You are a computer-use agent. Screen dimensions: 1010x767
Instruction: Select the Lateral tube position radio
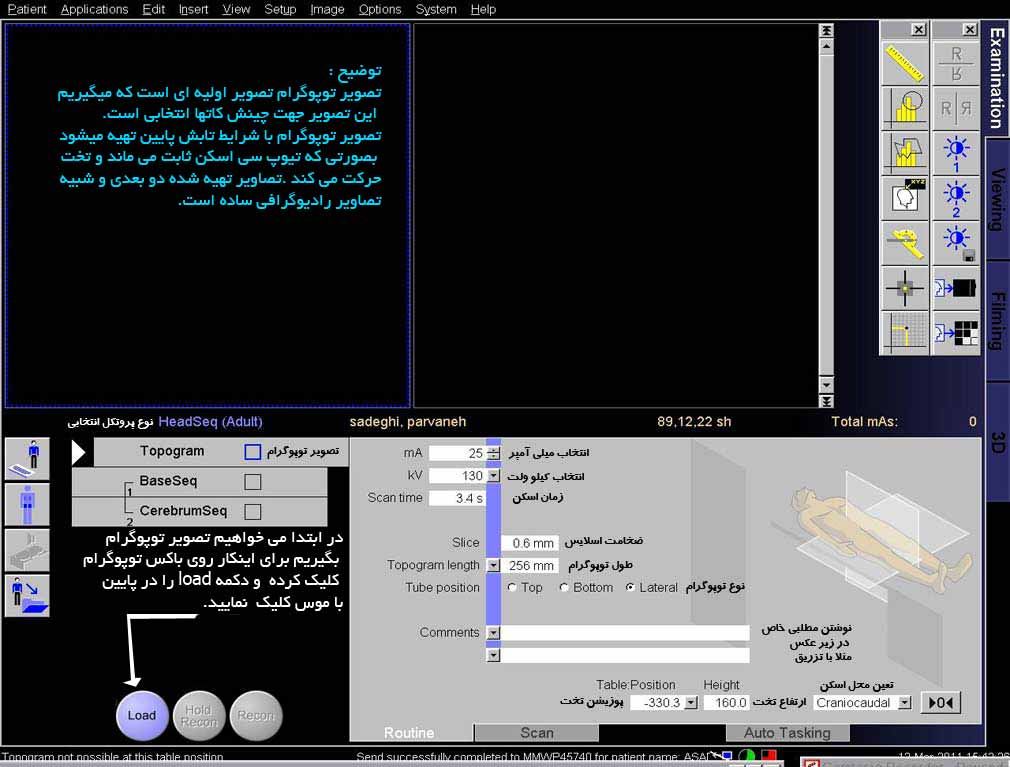[x=630, y=587]
